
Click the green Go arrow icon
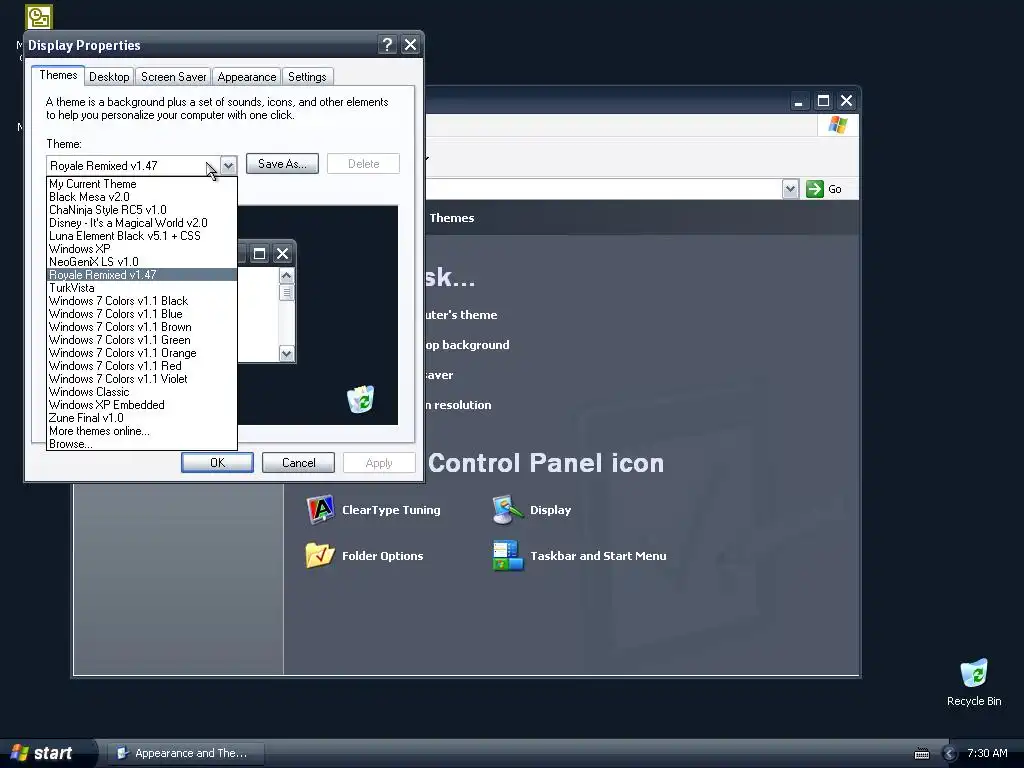tap(814, 189)
